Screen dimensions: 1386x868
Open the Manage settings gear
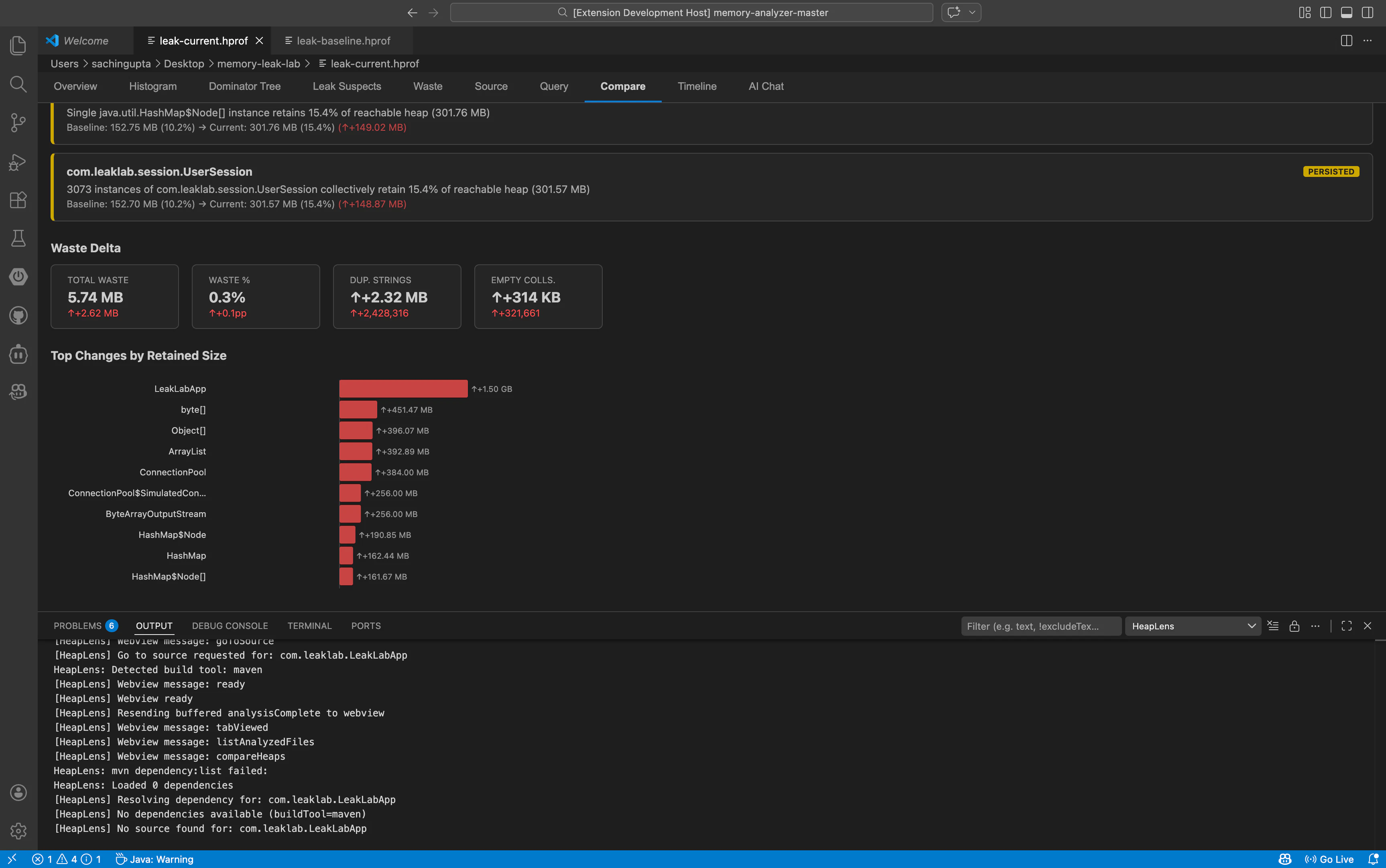click(18, 831)
